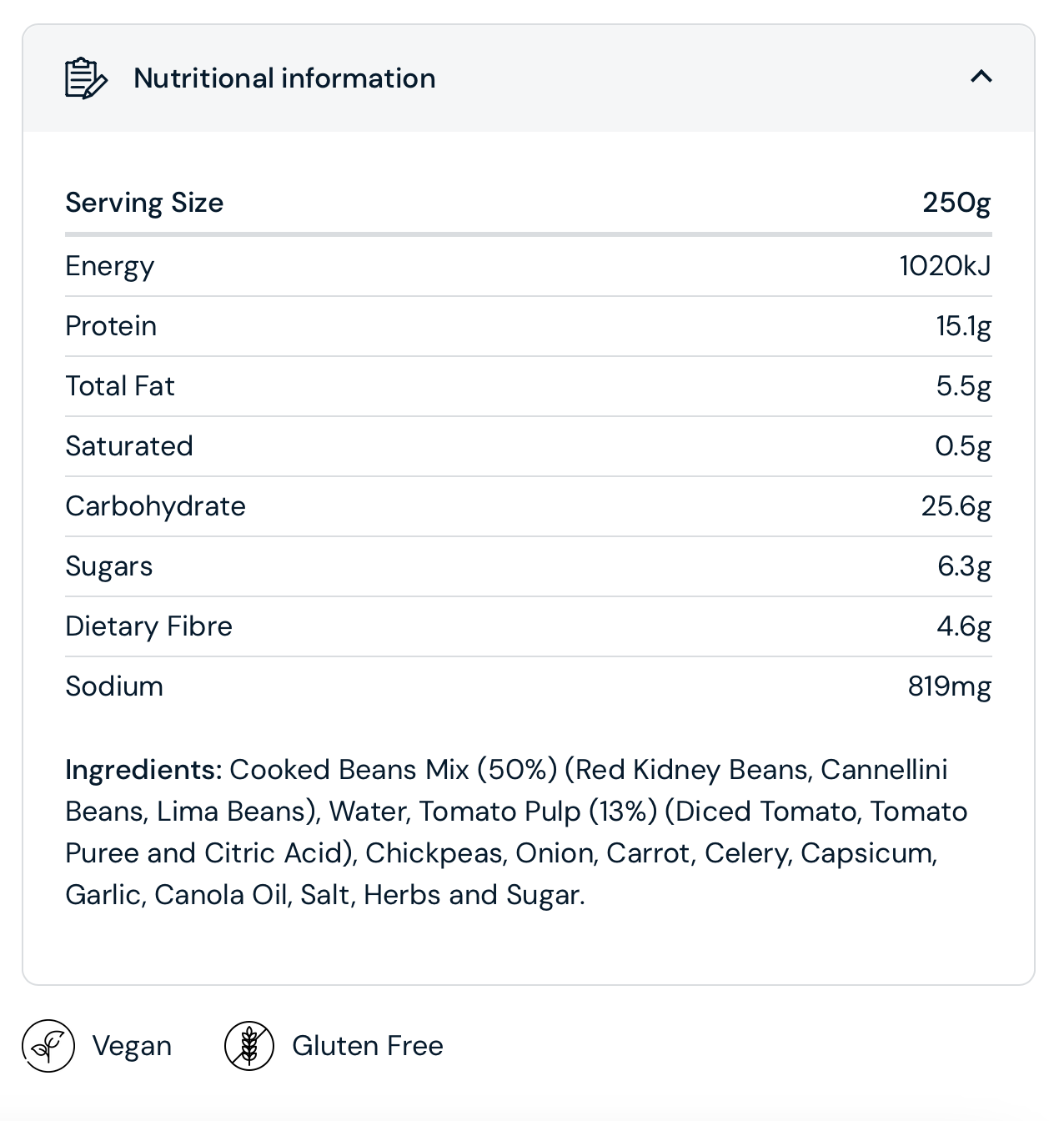Click the 250g serving size value

956,203
